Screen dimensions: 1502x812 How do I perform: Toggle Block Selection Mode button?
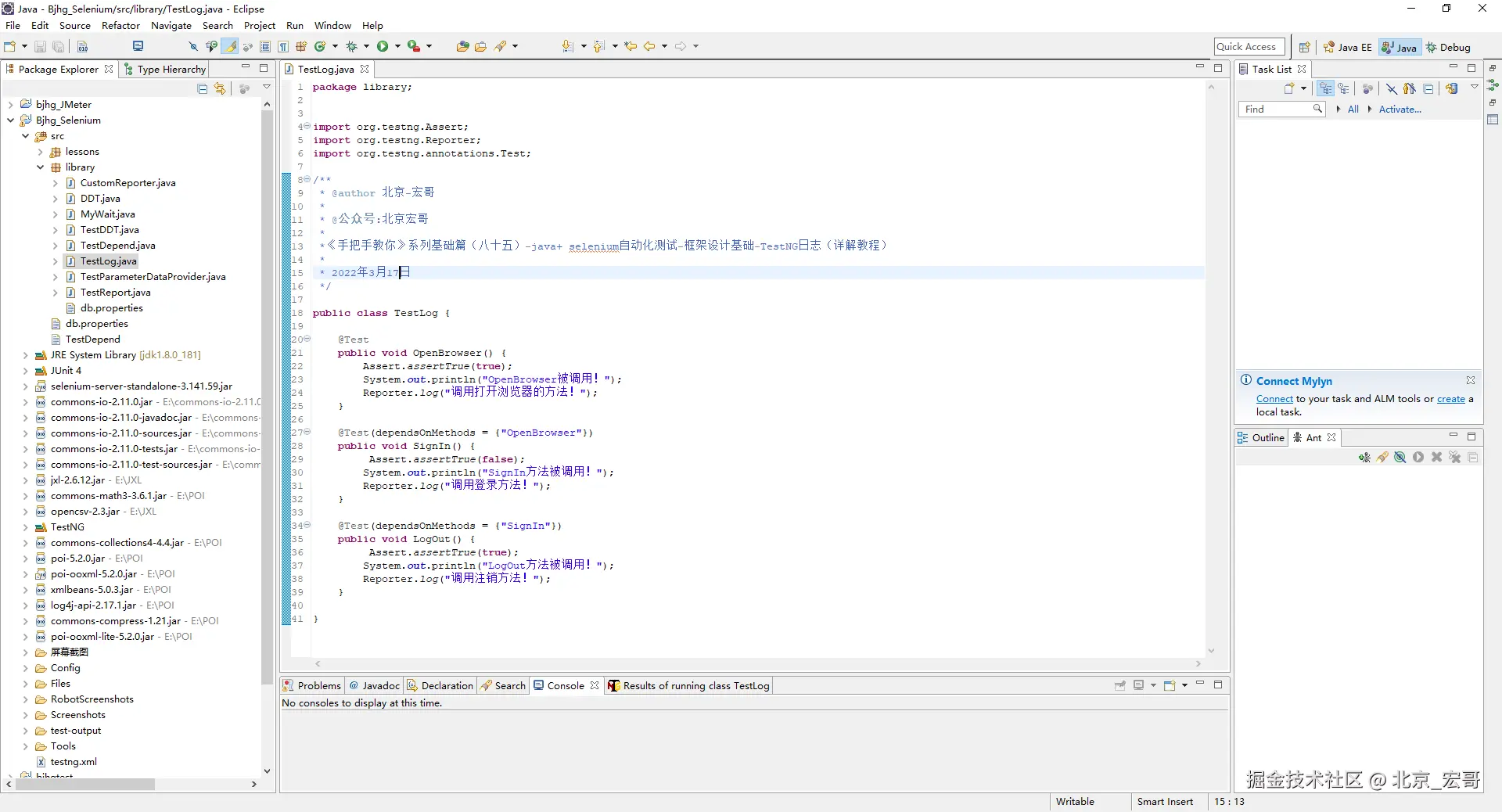coord(265,47)
